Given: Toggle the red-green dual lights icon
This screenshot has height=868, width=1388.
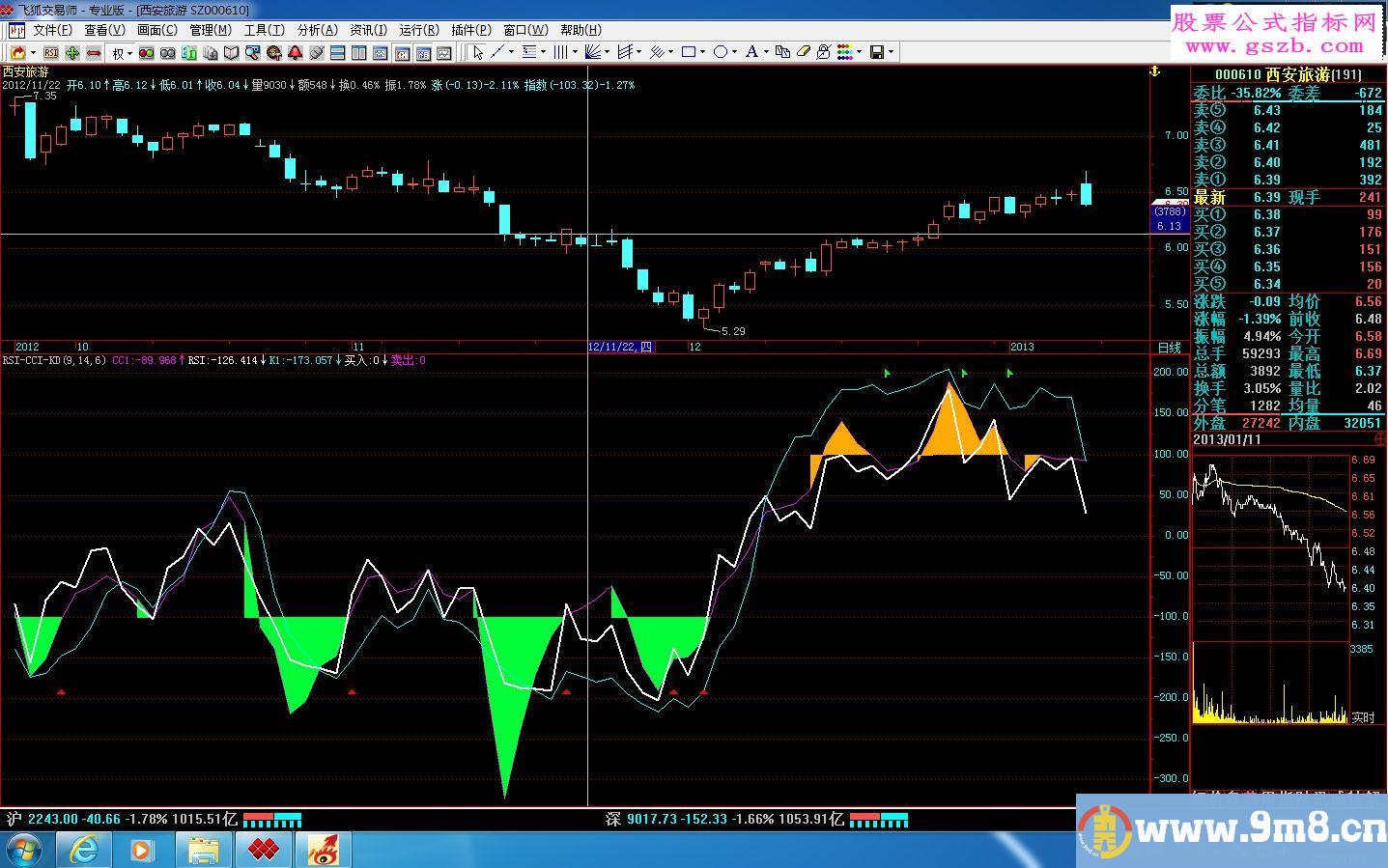Looking at the screenshot, I should [146, 52].
